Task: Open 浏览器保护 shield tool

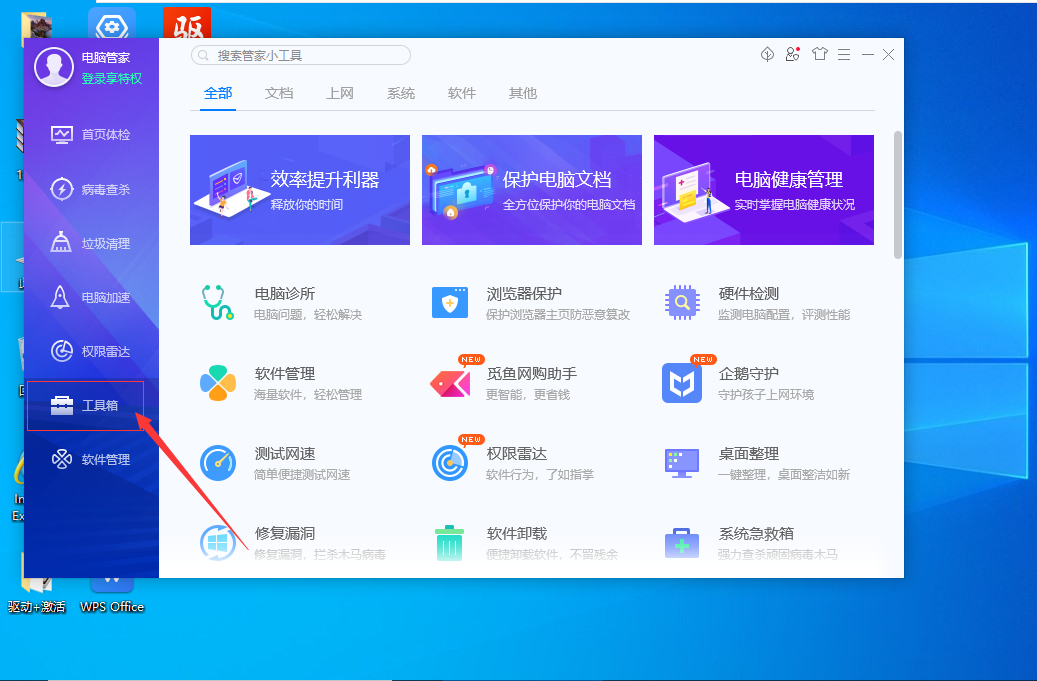Action: [529, 303]
